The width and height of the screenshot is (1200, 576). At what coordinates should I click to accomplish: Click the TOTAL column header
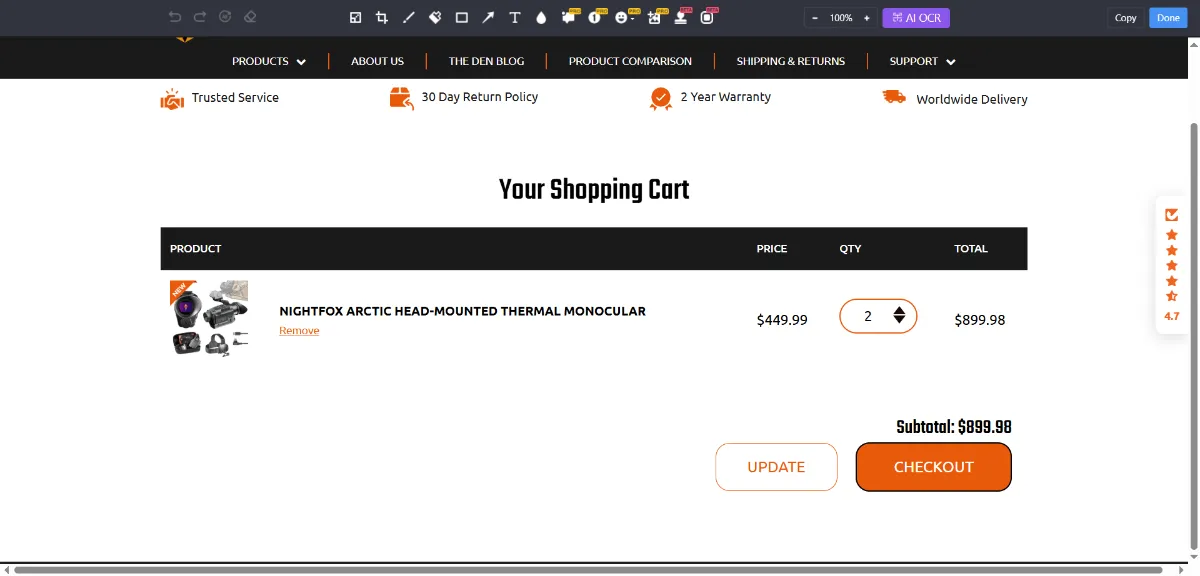point(971,249)
